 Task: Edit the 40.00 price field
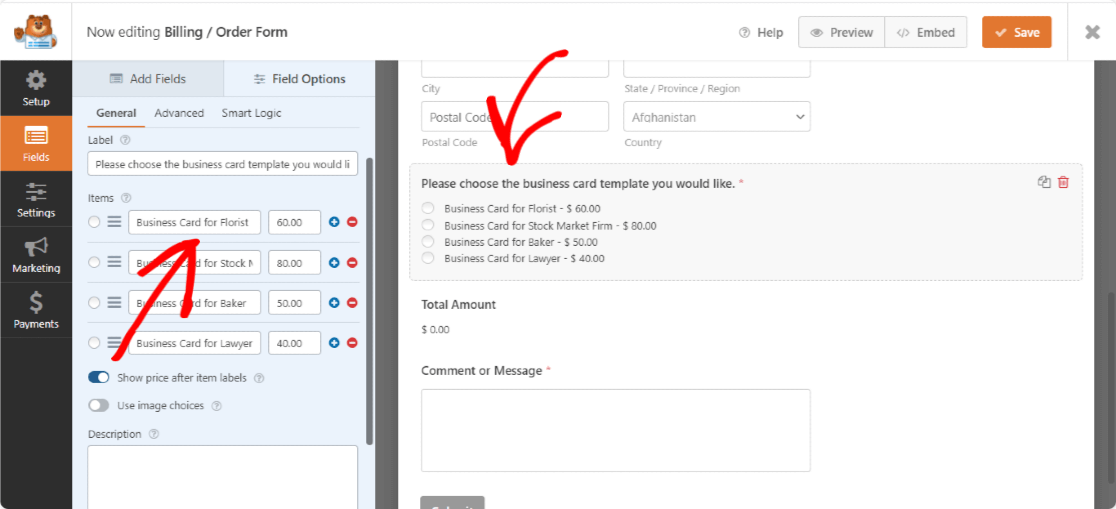pyautogui.click(x=295, y=343)
